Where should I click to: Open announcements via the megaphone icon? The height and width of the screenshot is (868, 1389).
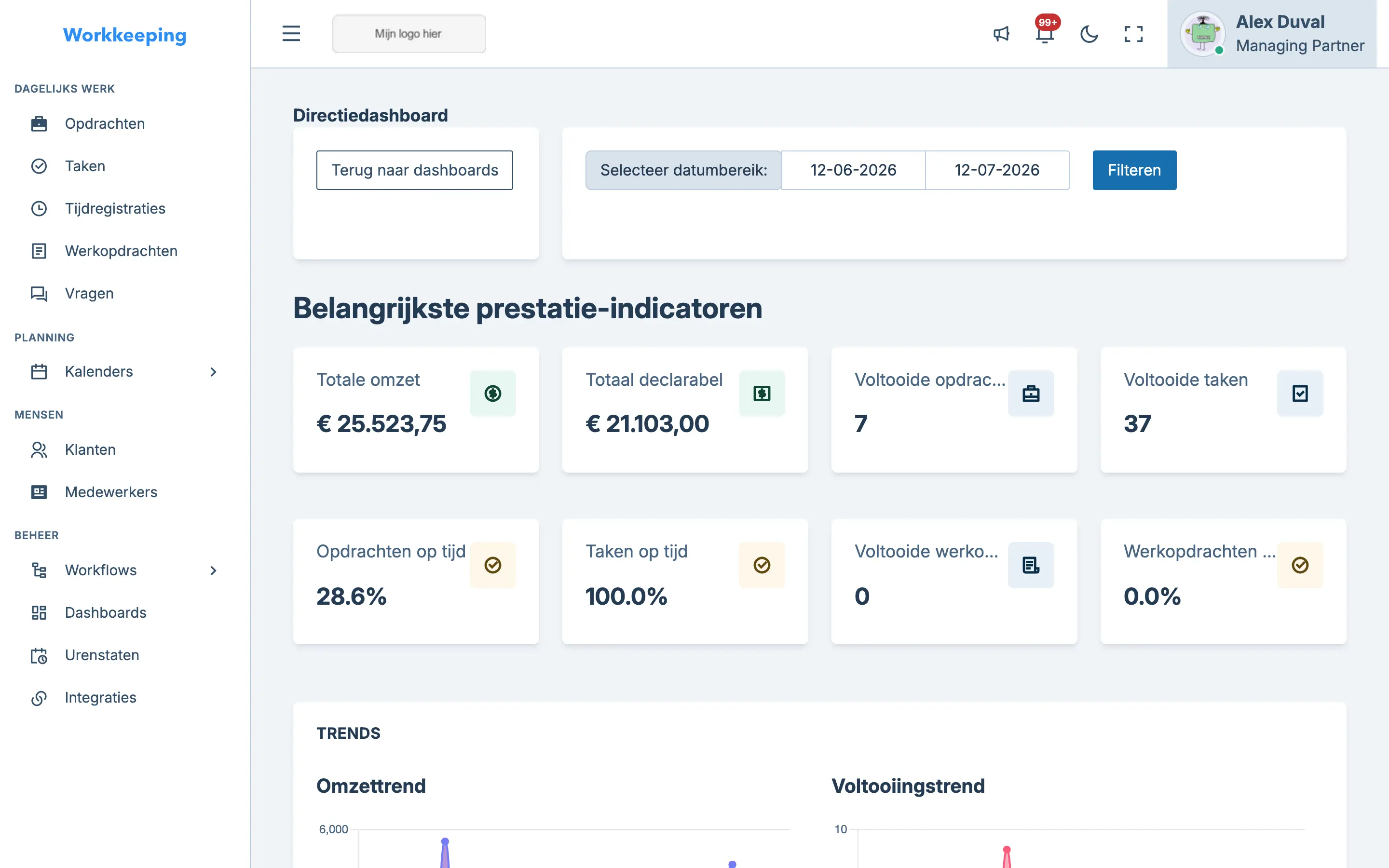pos(1001,34)
